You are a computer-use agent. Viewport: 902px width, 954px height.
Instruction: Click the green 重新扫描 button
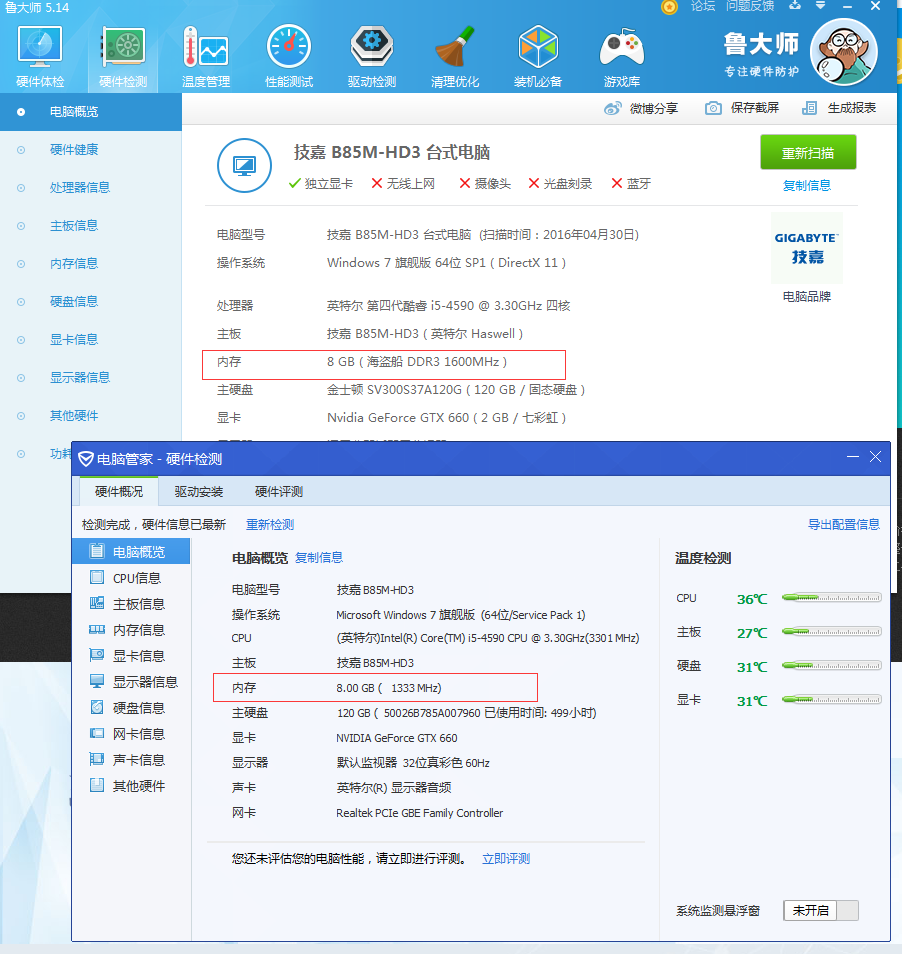click(808, 152)
